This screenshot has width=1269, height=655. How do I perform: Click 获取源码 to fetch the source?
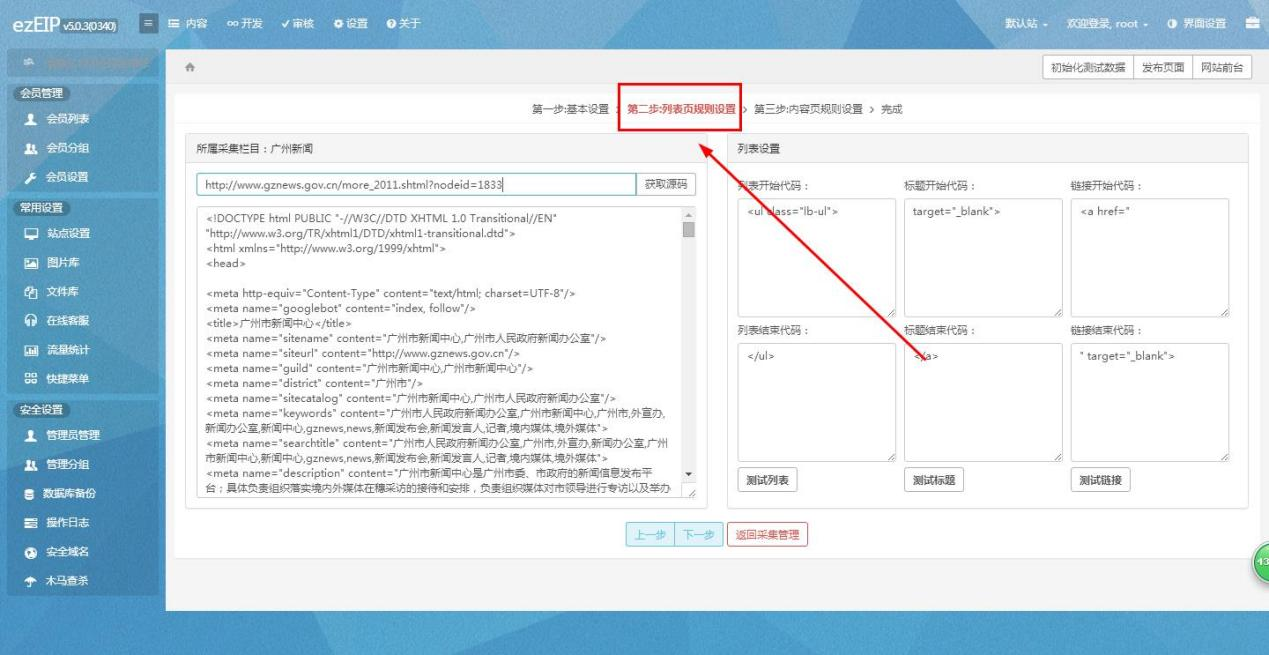[x=666, y=185]
